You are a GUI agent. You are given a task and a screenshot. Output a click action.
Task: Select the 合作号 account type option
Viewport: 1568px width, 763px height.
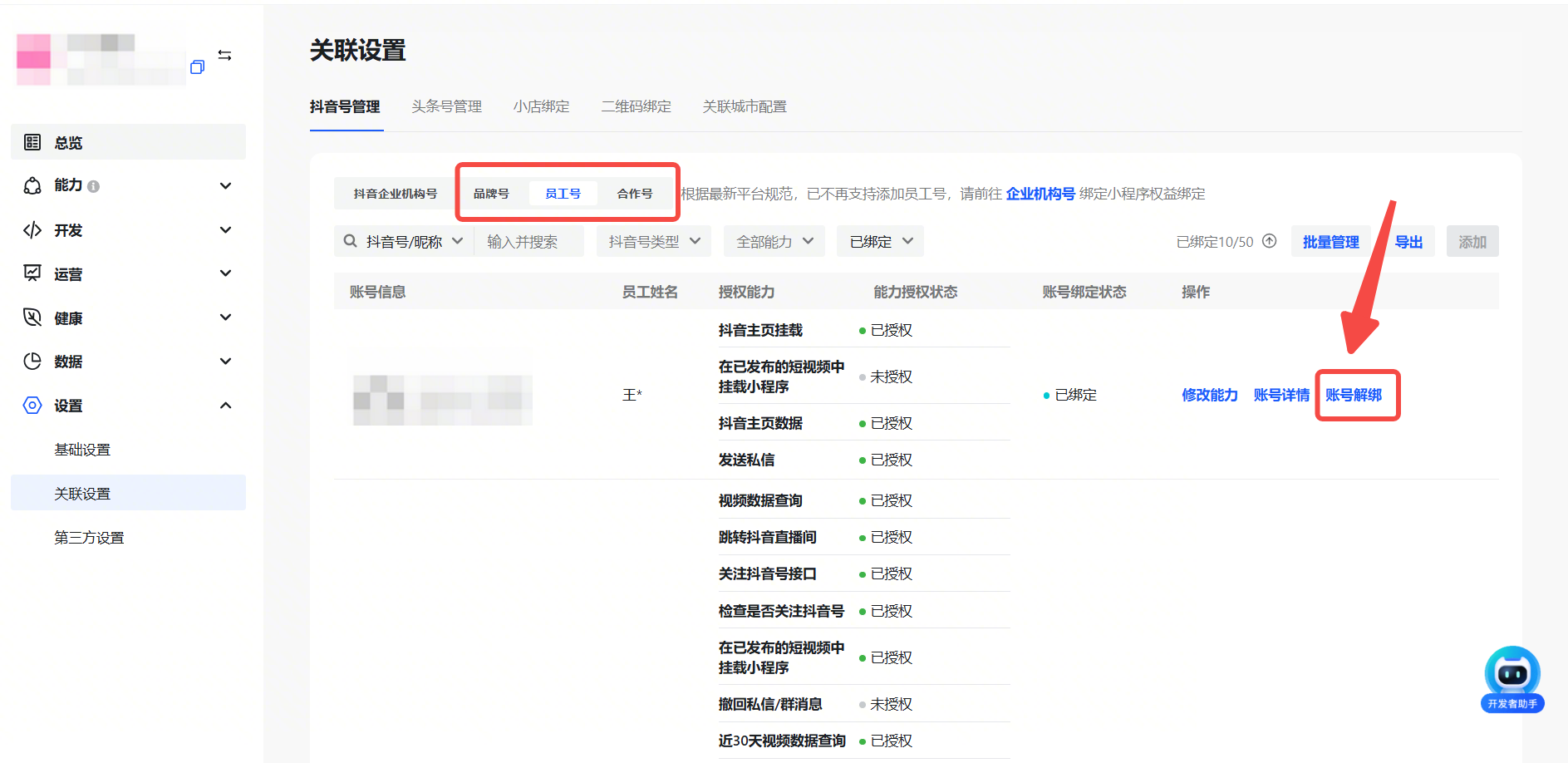(x=635, y=194)
